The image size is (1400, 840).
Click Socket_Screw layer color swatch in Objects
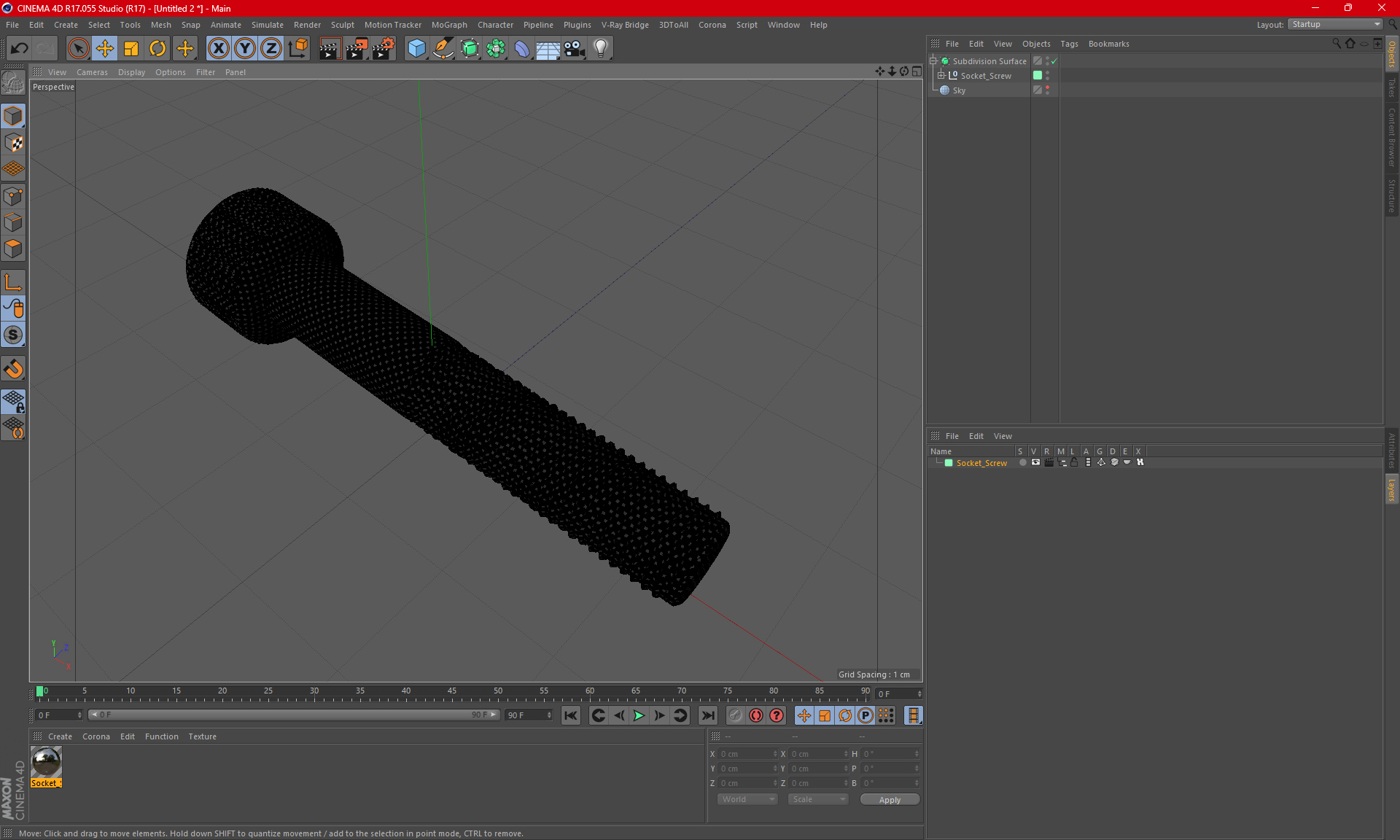(1038, 75)
